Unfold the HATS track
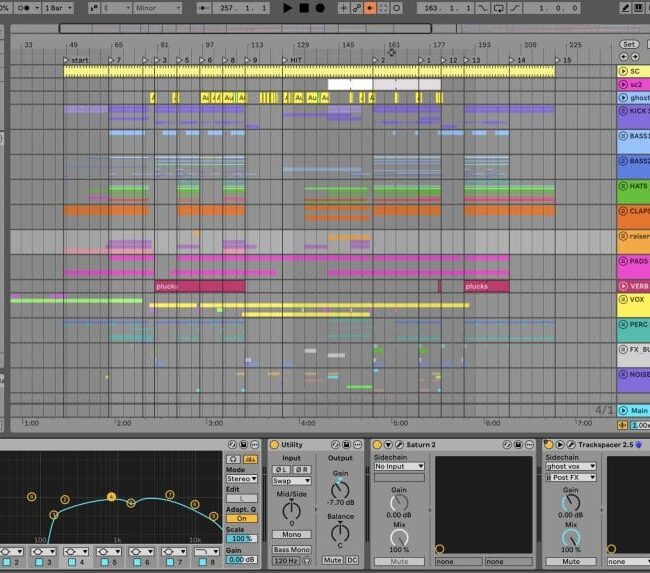 click(623, 187)
